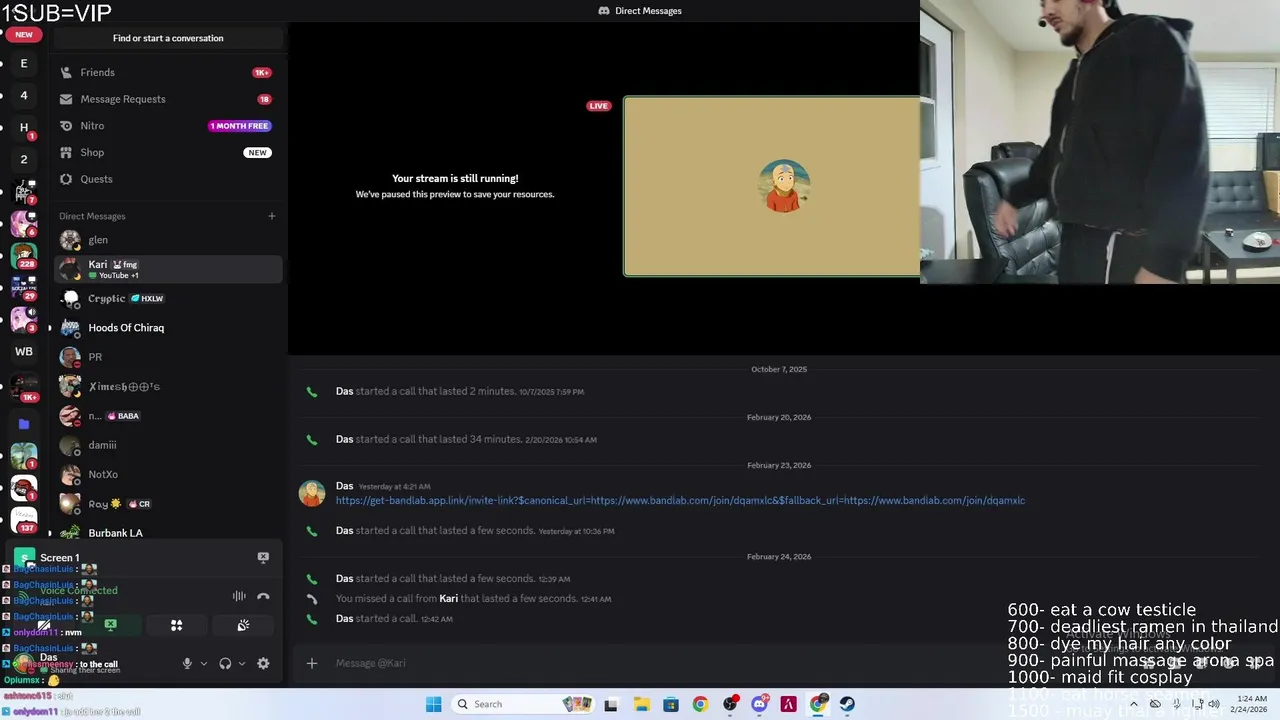The width and height of the screenshot is (1280, 720).
Task: Open the direct message with glen
Action: [x=168, y=240]
